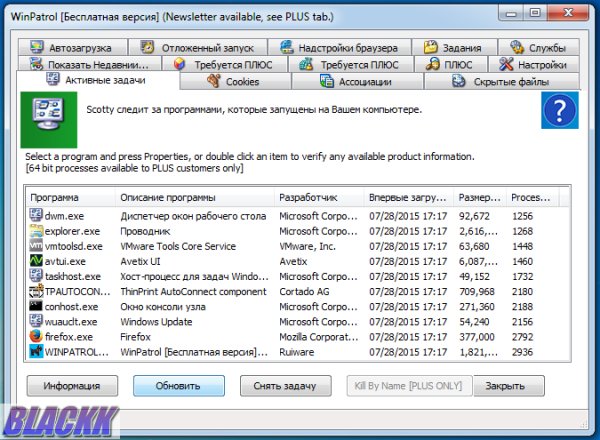Click the explorer.exe folder icon

36,231
